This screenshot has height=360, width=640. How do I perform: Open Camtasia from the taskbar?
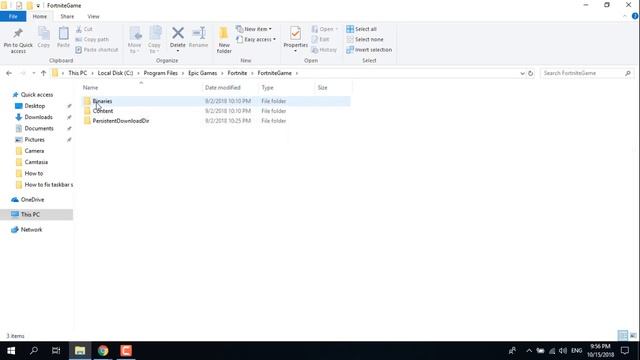pyautogui.click(x=126, y=351)
